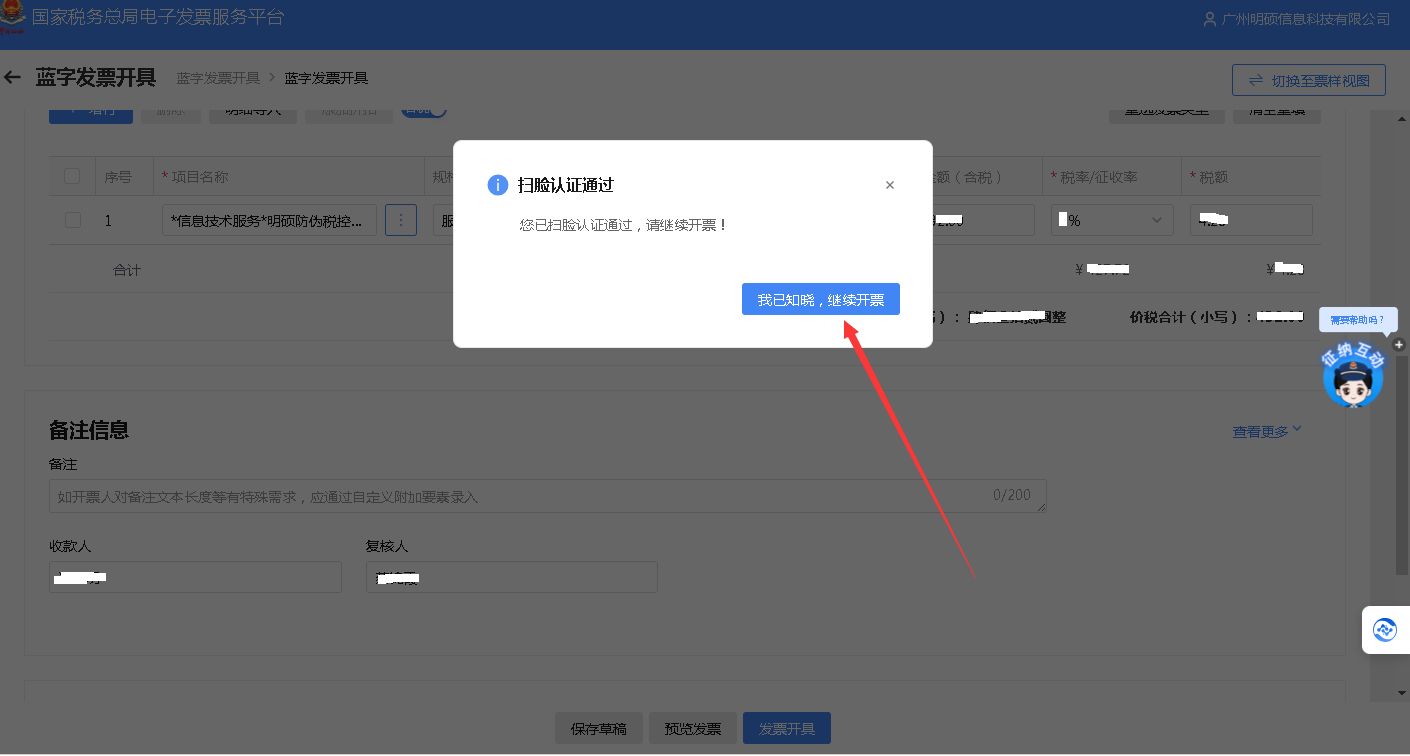Click the user account icon at top right
The image size is (1410, 756).
(1210, 19)
